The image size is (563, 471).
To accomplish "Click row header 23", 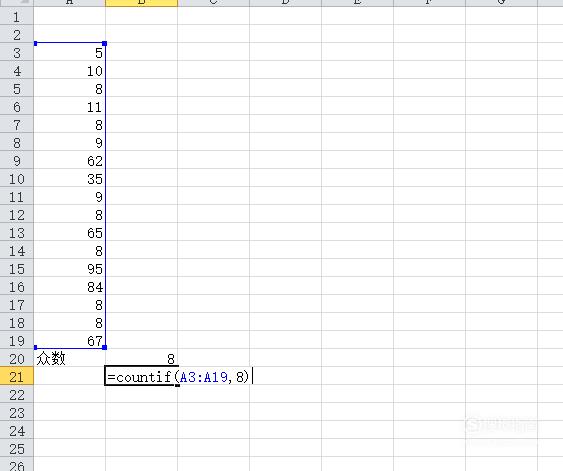I will tap(17, 412).
